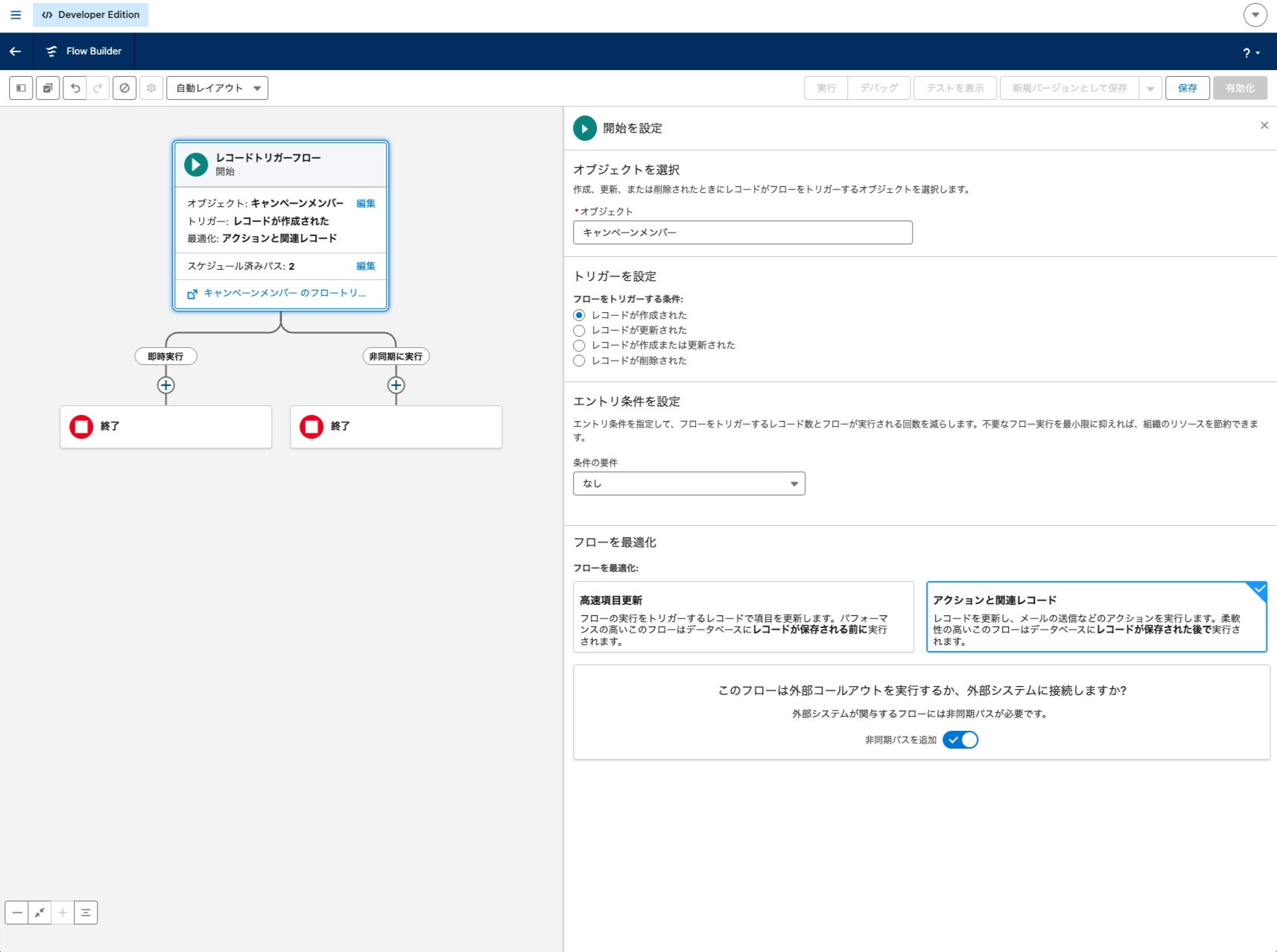Select レコードが削除された radio option
The image size is (1277, 952).
pyautogui.click(x=579, y=361)
